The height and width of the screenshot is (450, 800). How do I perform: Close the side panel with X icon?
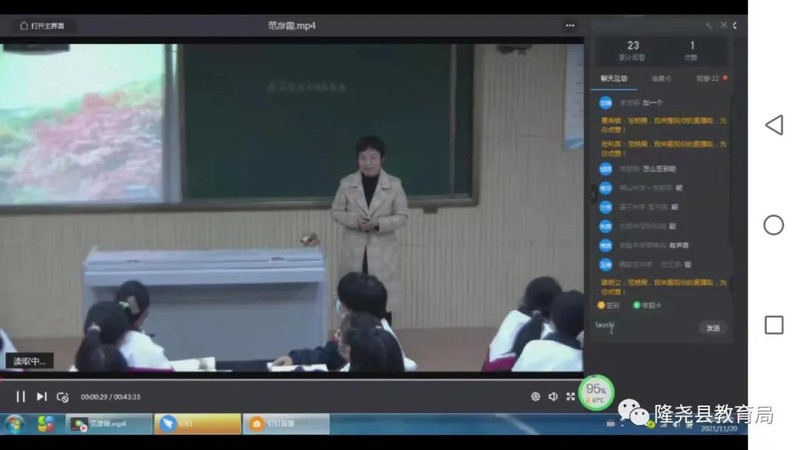pyautogui.click(x=723, y=24)
